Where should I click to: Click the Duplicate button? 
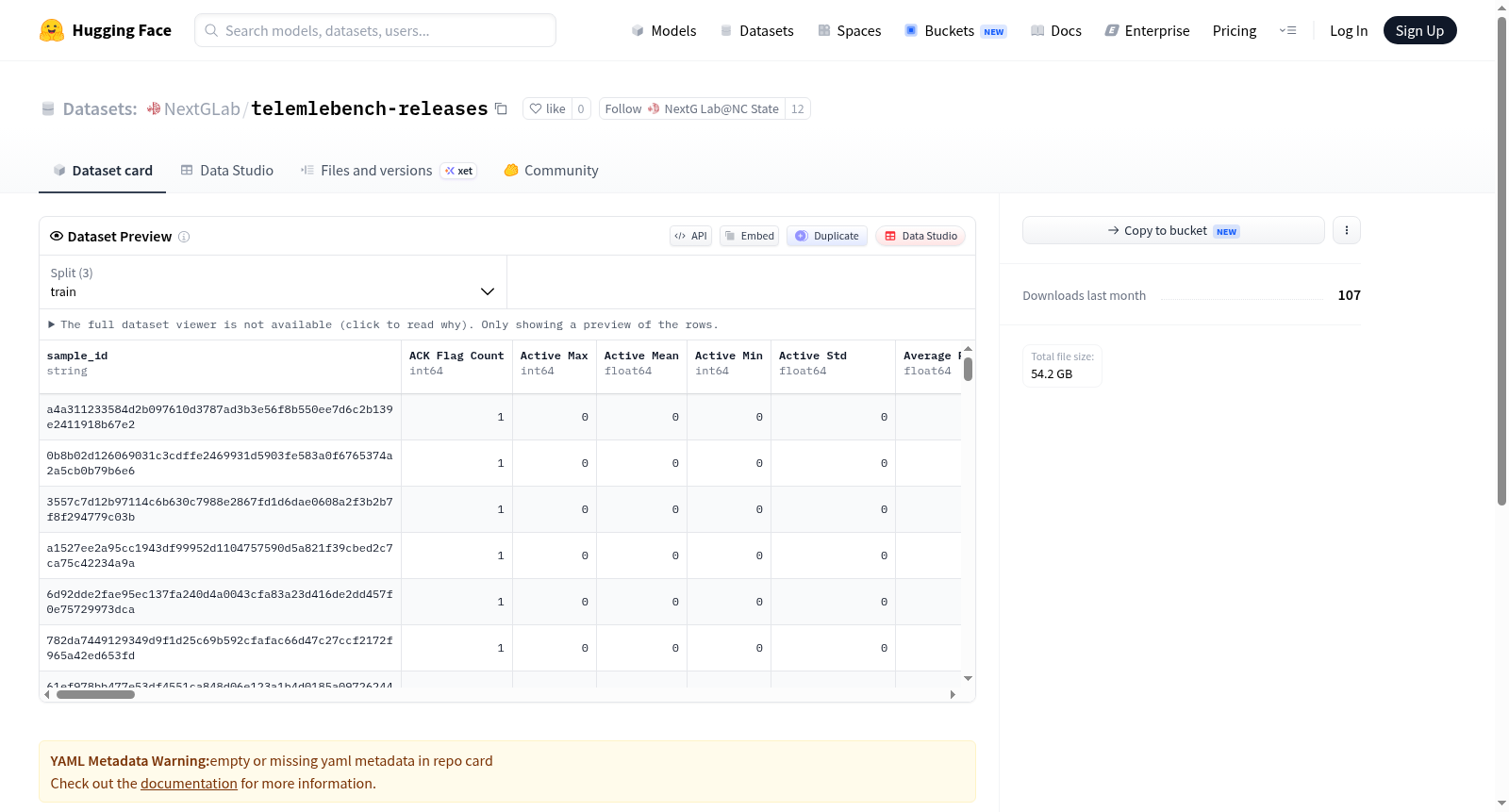click(x=827, y=236)
